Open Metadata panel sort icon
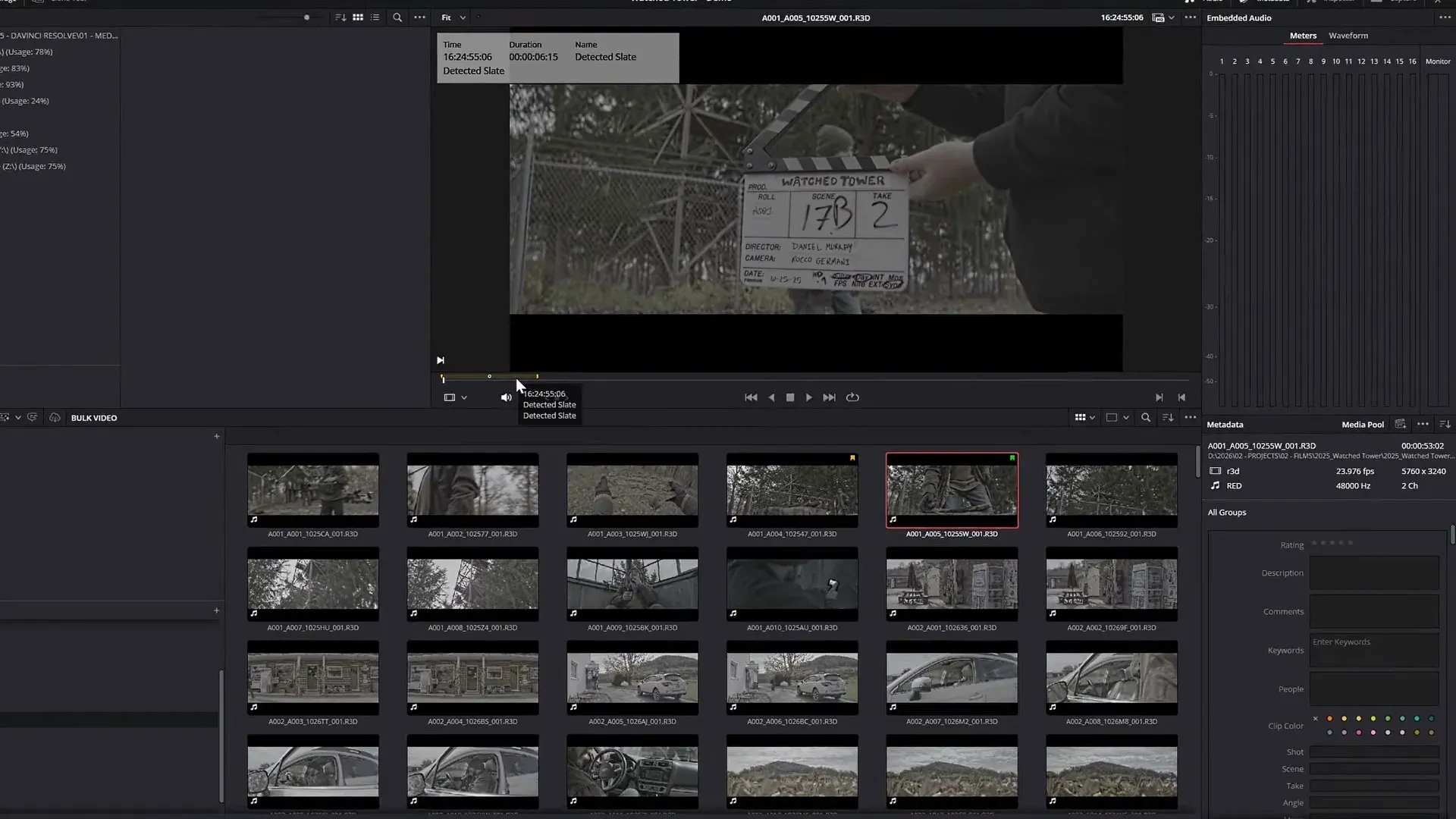This screenshot has width=1456, height=819. pyautogui.click(x=1445, y=425)
